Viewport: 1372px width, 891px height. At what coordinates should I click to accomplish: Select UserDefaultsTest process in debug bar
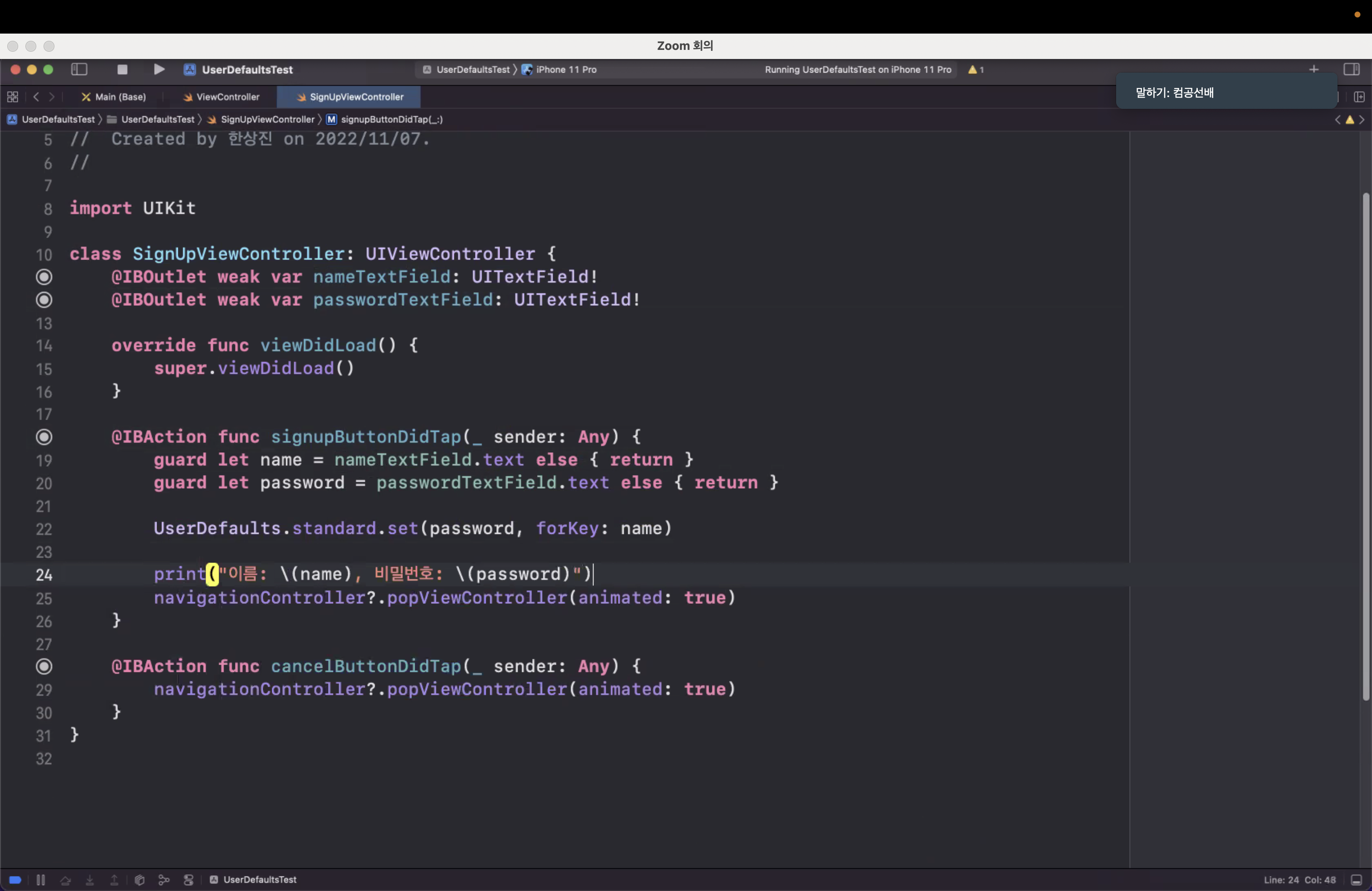coord(253,880)
